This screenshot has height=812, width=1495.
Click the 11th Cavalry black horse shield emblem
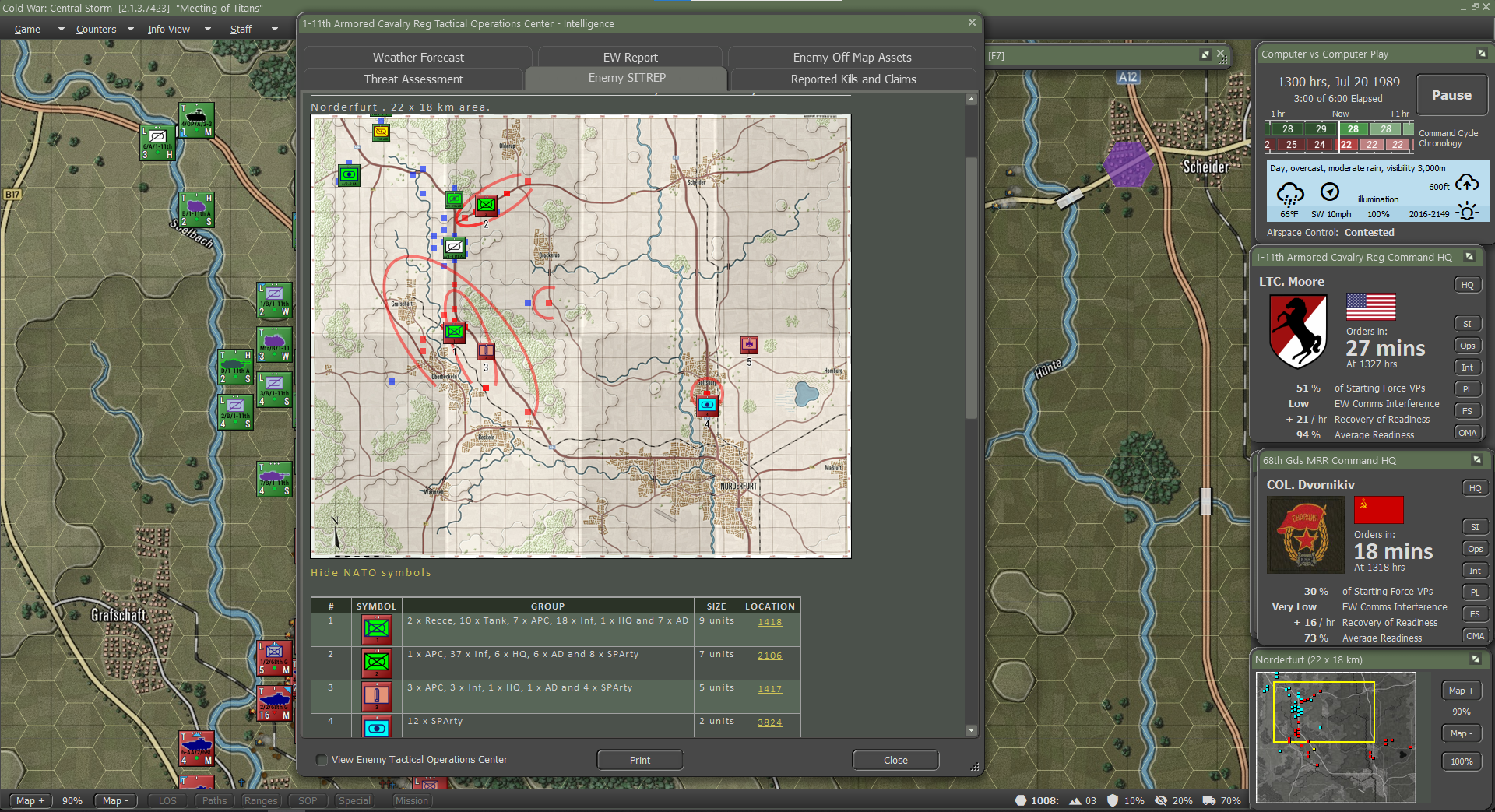1298,331
